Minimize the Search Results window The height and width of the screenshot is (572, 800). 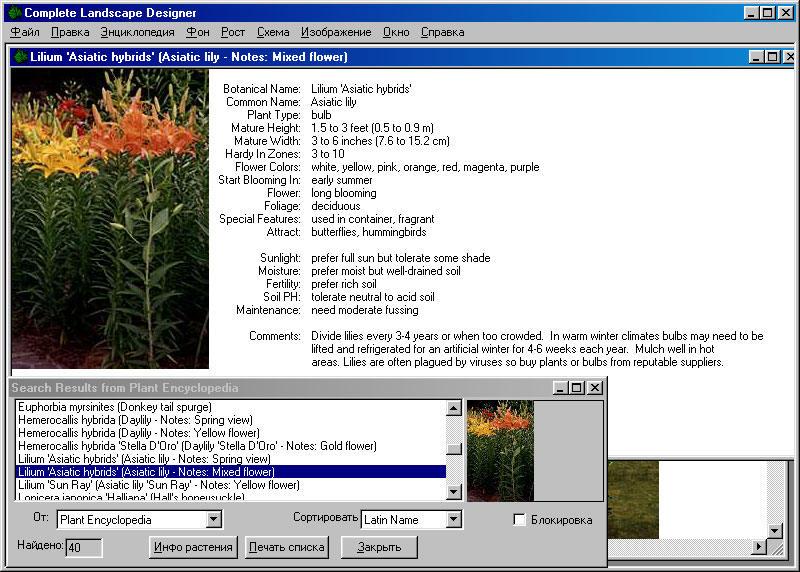pyautogui.click(x=561, y=388)
